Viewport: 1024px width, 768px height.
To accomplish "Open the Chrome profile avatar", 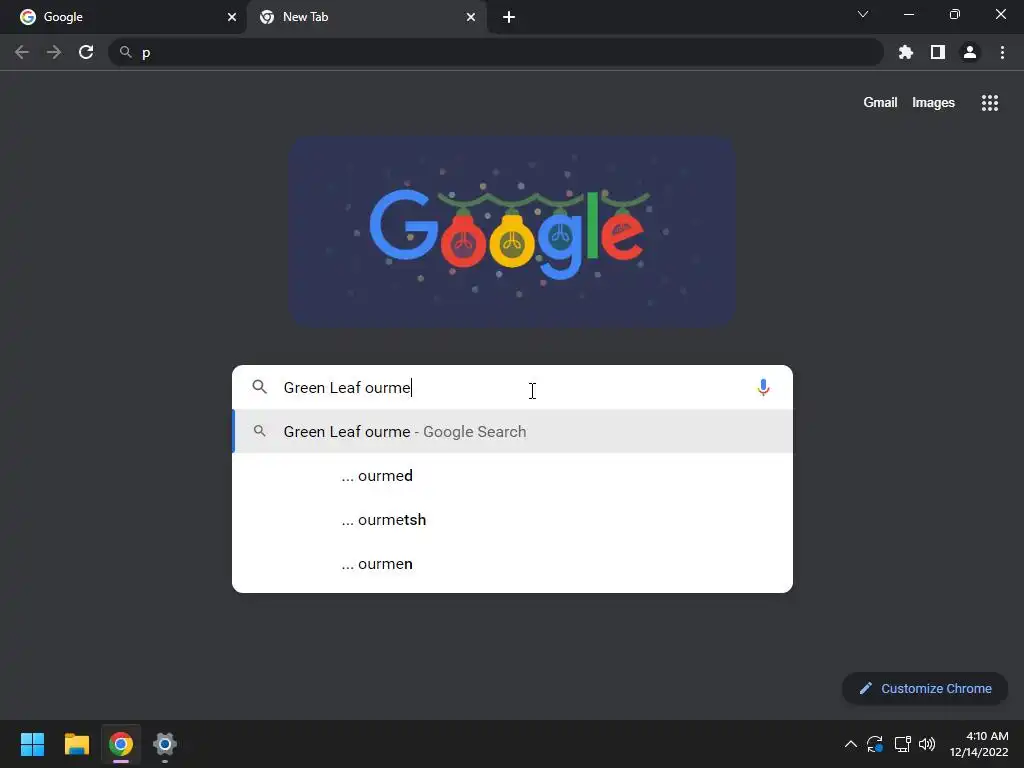I will point(970,52).
